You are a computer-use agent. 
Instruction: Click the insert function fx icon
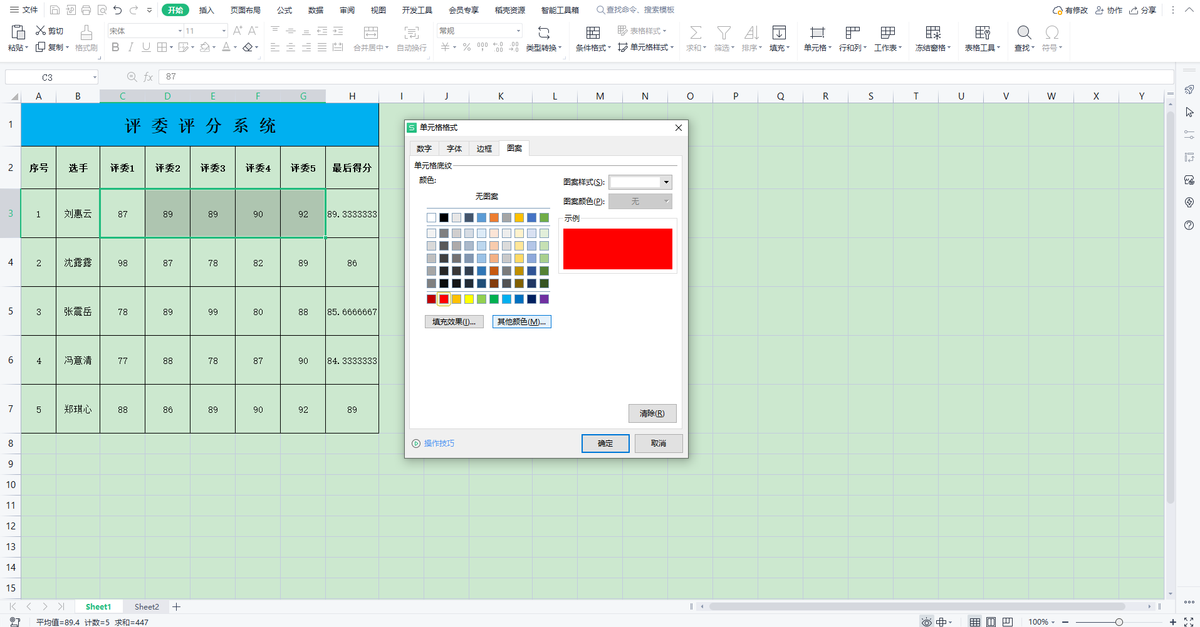(x=148, y=77)
